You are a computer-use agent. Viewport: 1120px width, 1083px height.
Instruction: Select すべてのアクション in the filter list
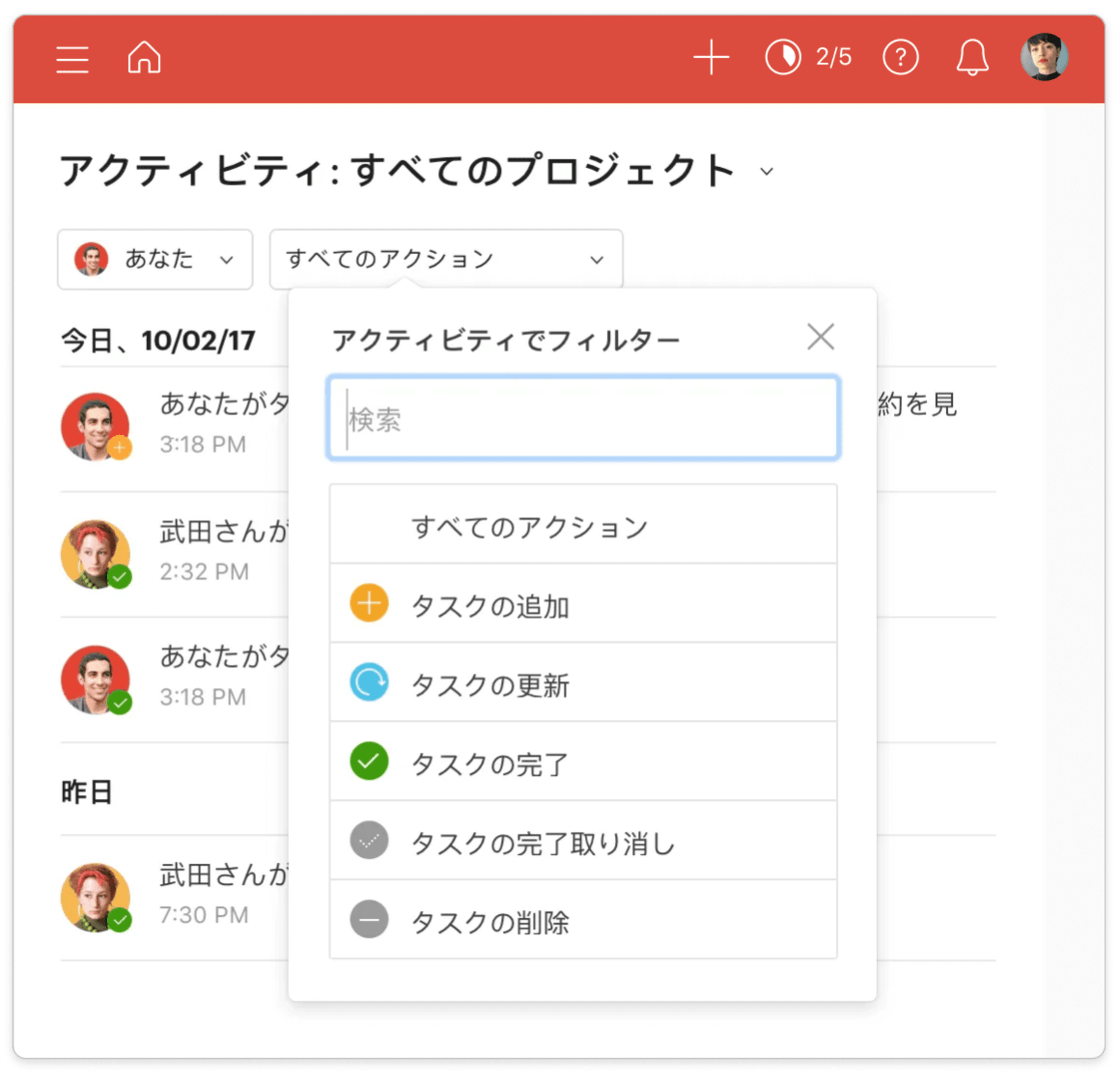pyautogui.click(x=583, y=525)
